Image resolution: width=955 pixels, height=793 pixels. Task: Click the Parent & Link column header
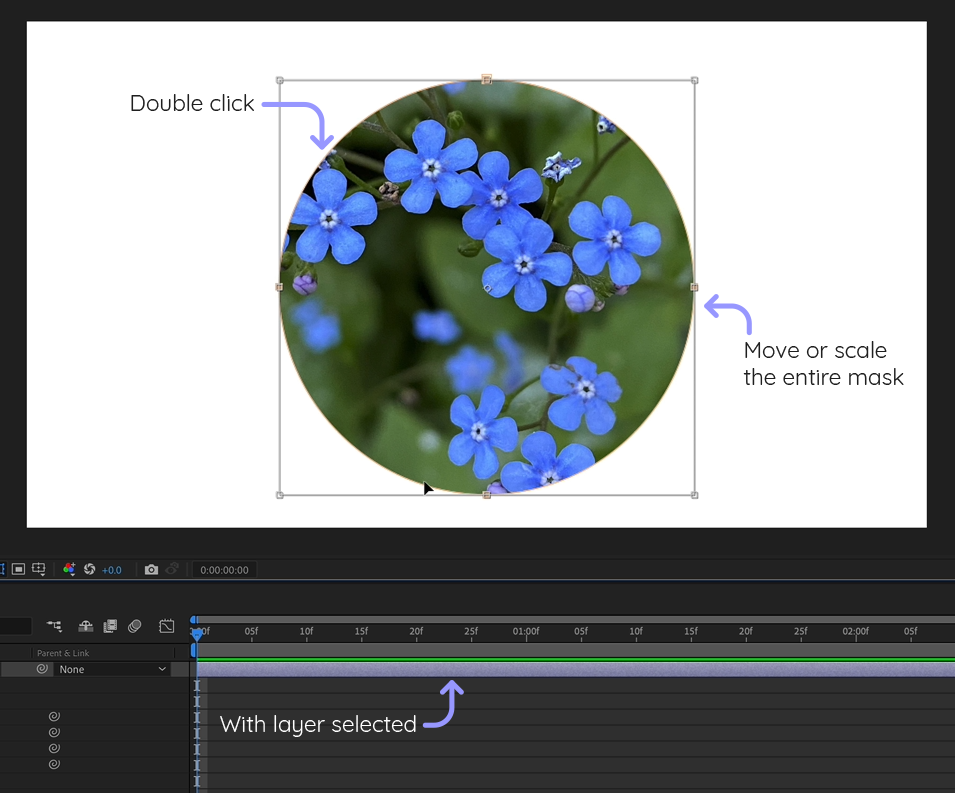click(63, 653)
